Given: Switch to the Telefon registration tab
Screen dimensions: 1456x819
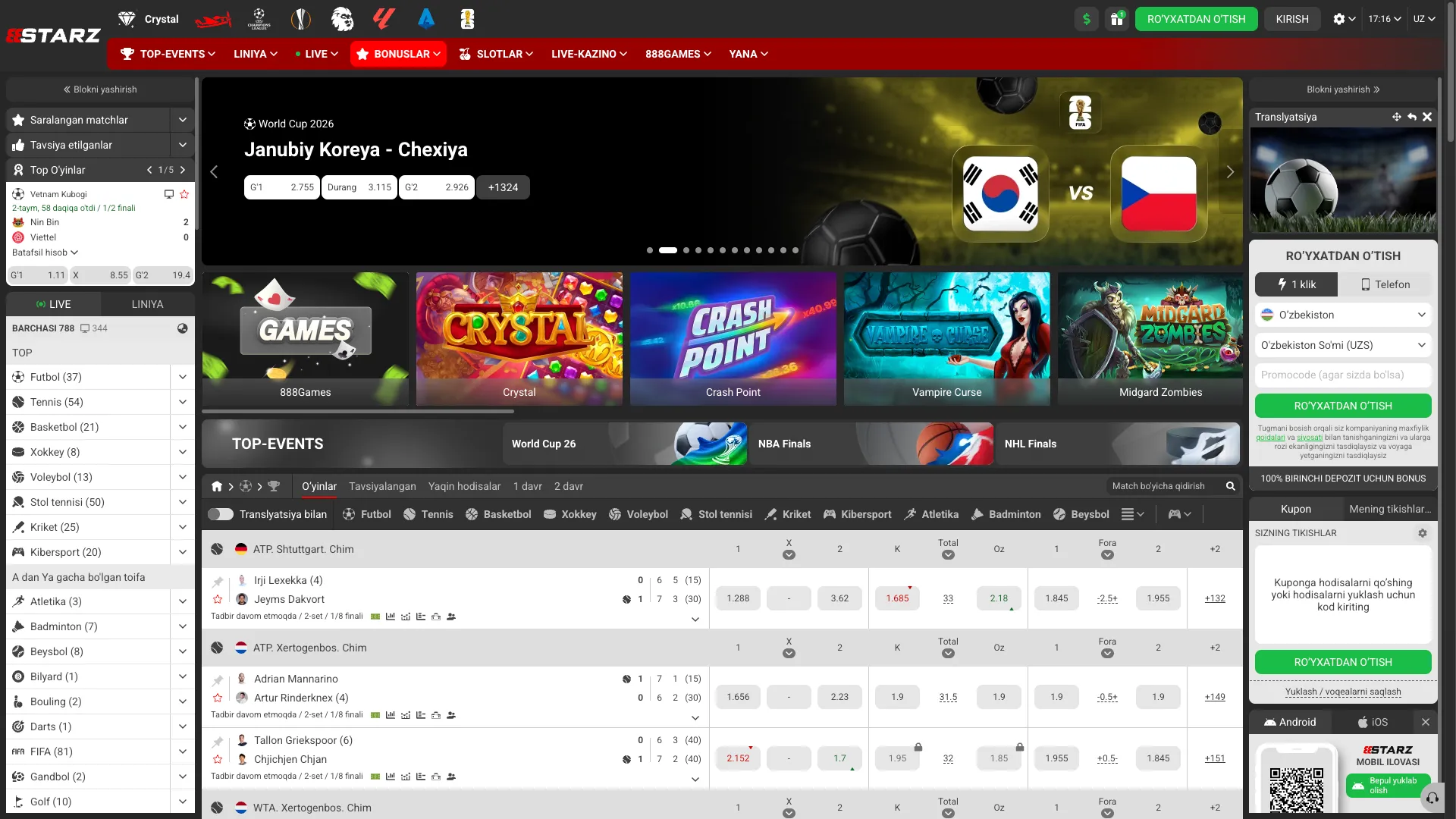Looking at the screenshot, I should [1385, 284].
